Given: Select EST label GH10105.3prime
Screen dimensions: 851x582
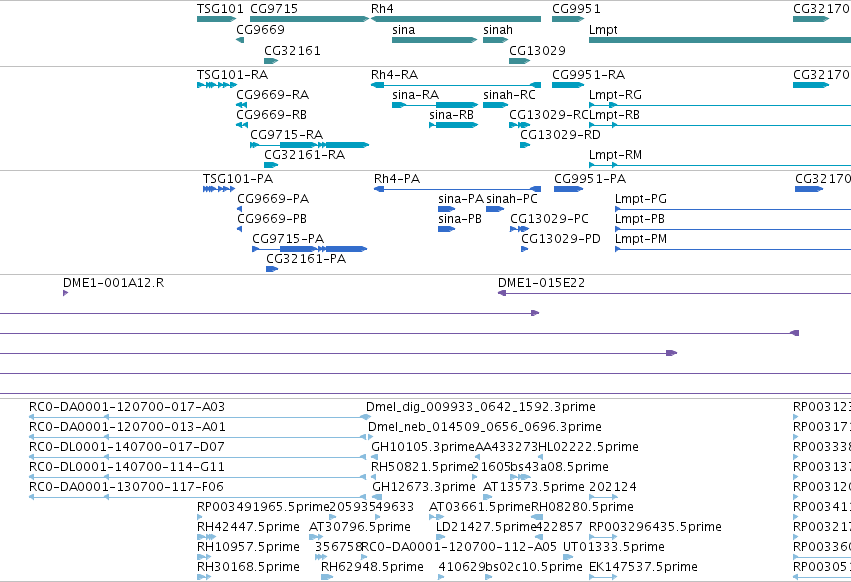Looking at the screenshot, I should coord(423,446).
